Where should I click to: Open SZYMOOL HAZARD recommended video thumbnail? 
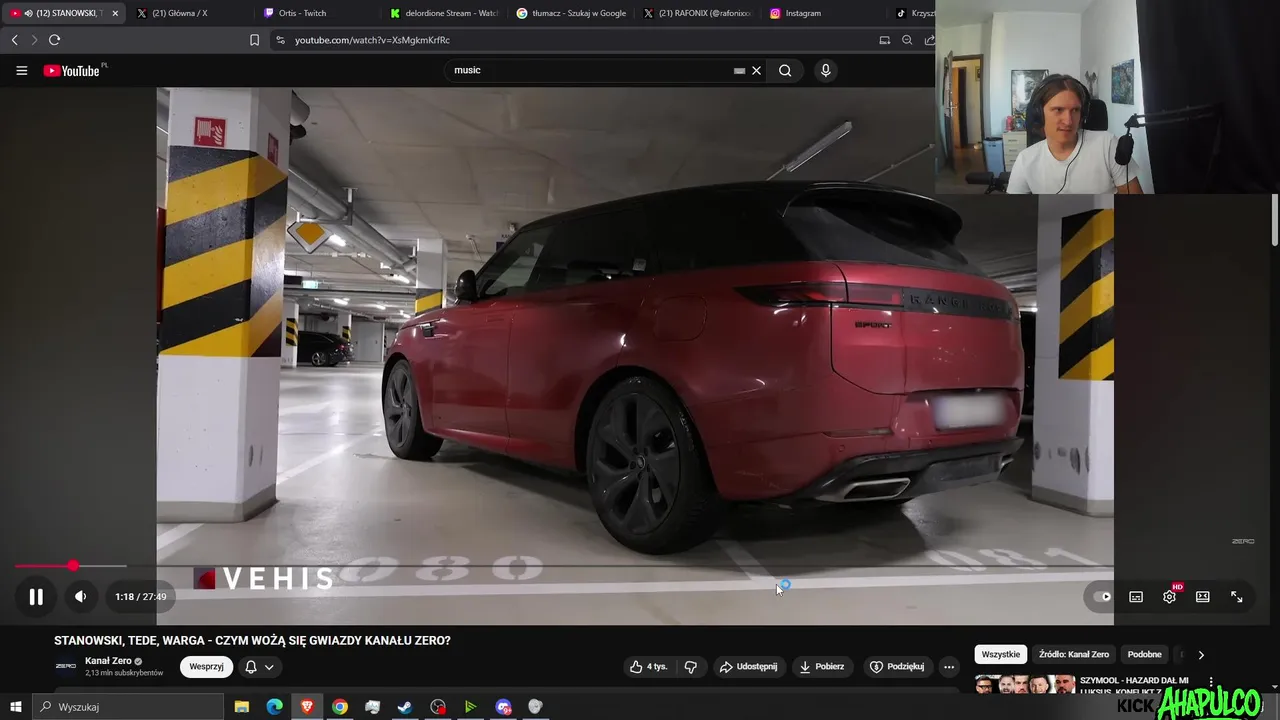[1025, 685]
